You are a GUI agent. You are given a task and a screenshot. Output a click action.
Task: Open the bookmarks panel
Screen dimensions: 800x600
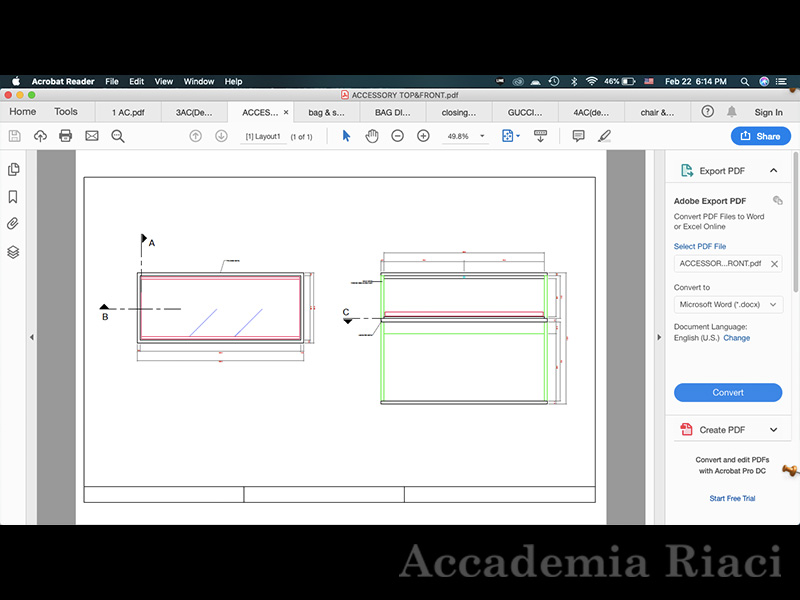[13, 197]
